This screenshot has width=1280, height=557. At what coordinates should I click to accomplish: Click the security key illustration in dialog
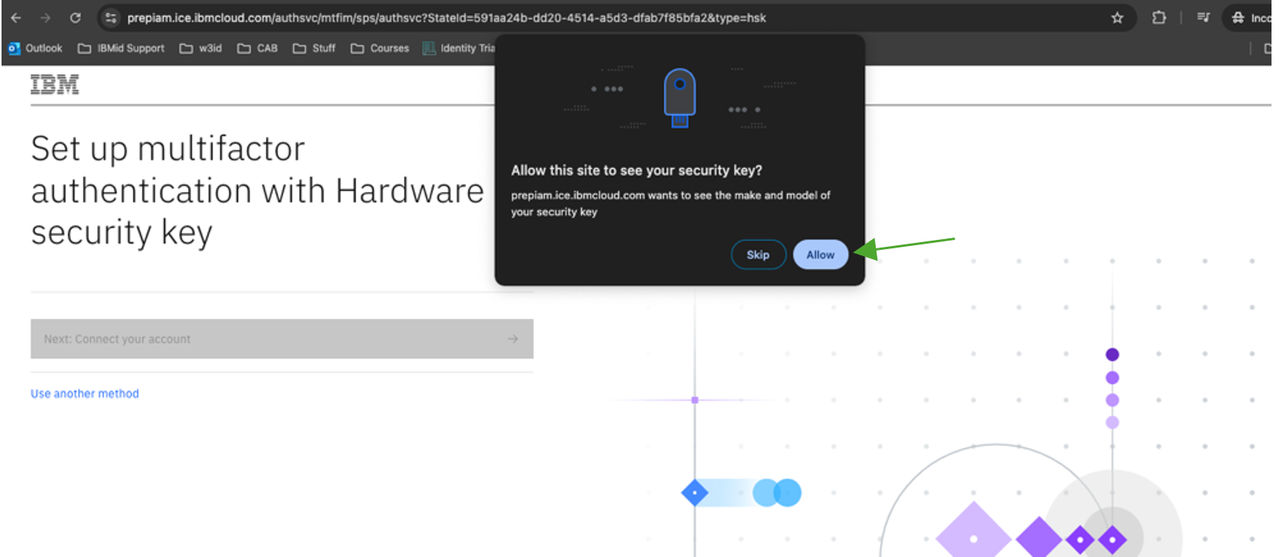click(680, 97)
